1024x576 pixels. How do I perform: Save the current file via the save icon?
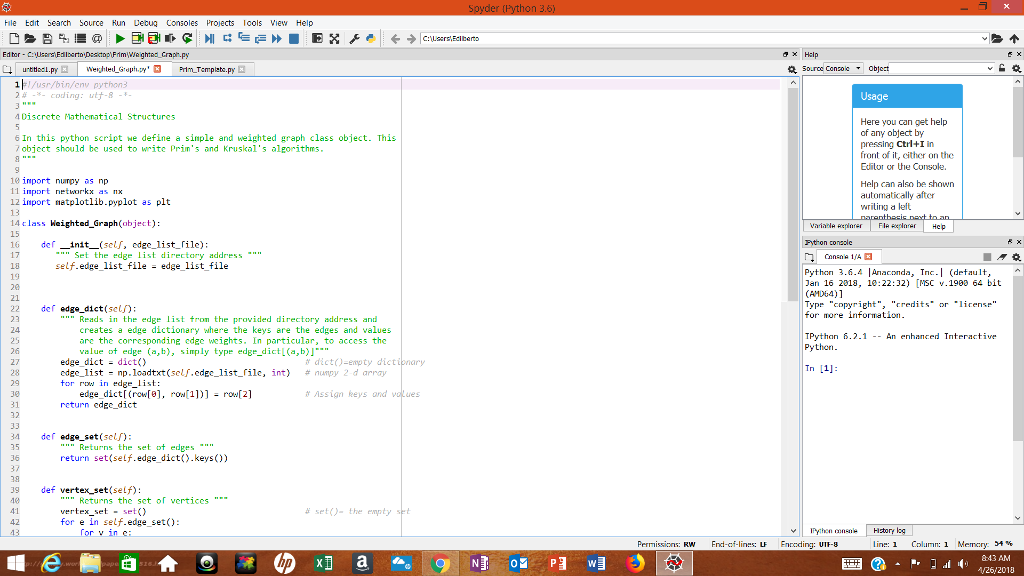47,38
